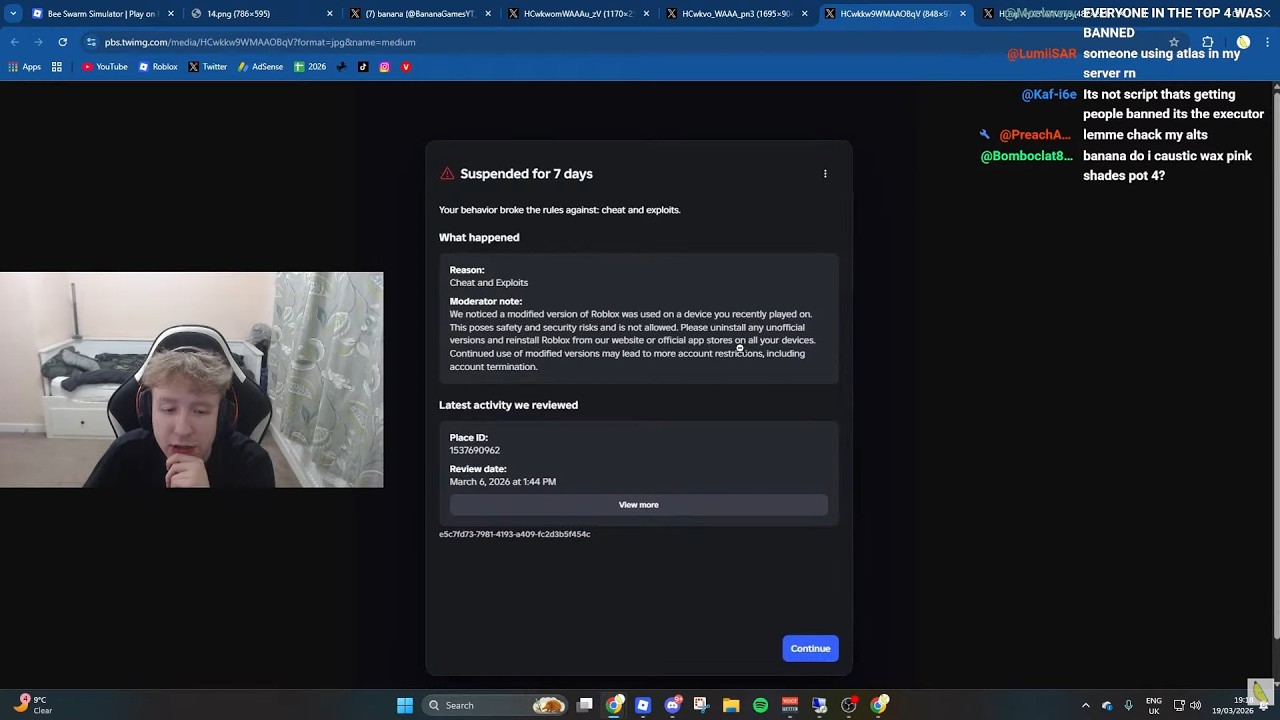Click the red warning triangle icon

click(x=447, y=174)
